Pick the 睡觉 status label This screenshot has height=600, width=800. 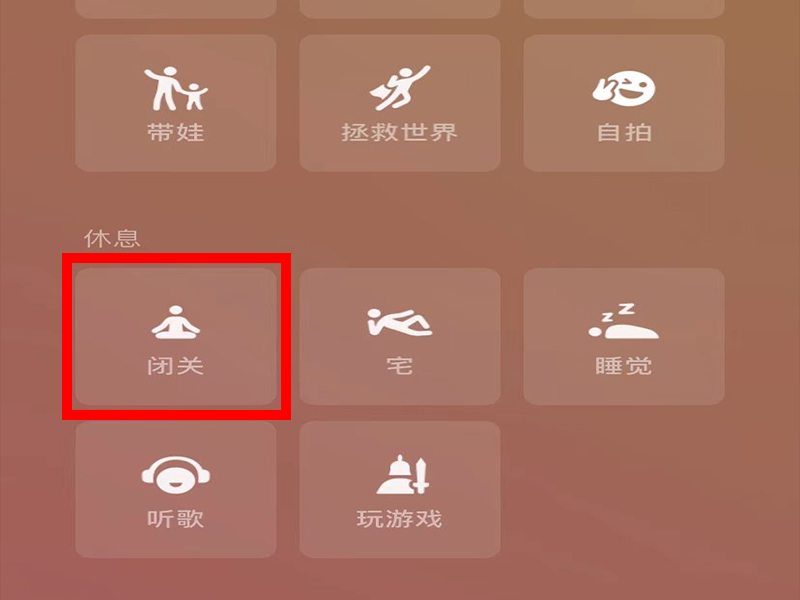pyautogui.click(x=623, y=366)
